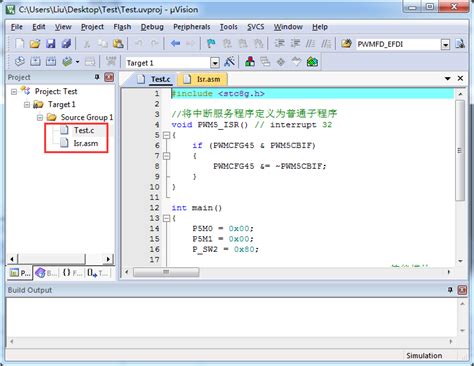Select Isr.asm in the project tree
Screen dimensions: 474x366
pos(86,143)
